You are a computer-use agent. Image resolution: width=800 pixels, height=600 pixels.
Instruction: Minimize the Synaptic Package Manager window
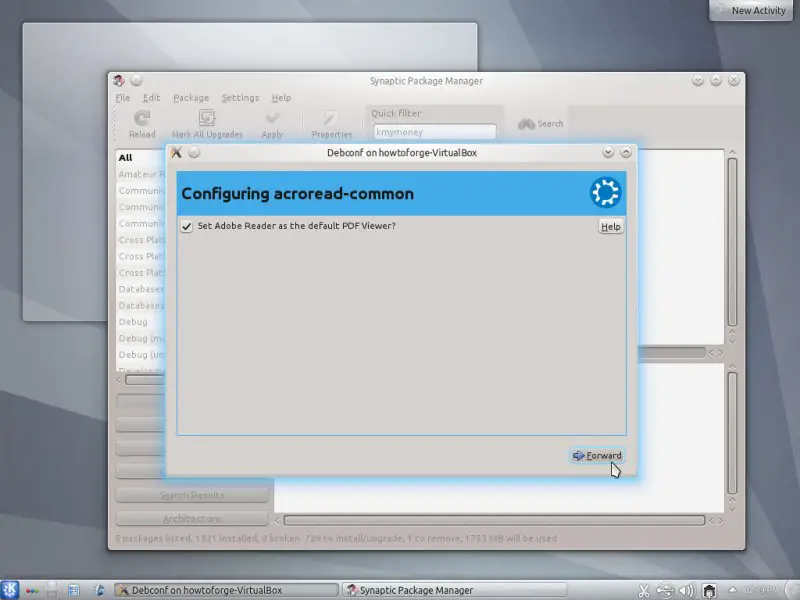pos(698,80)
